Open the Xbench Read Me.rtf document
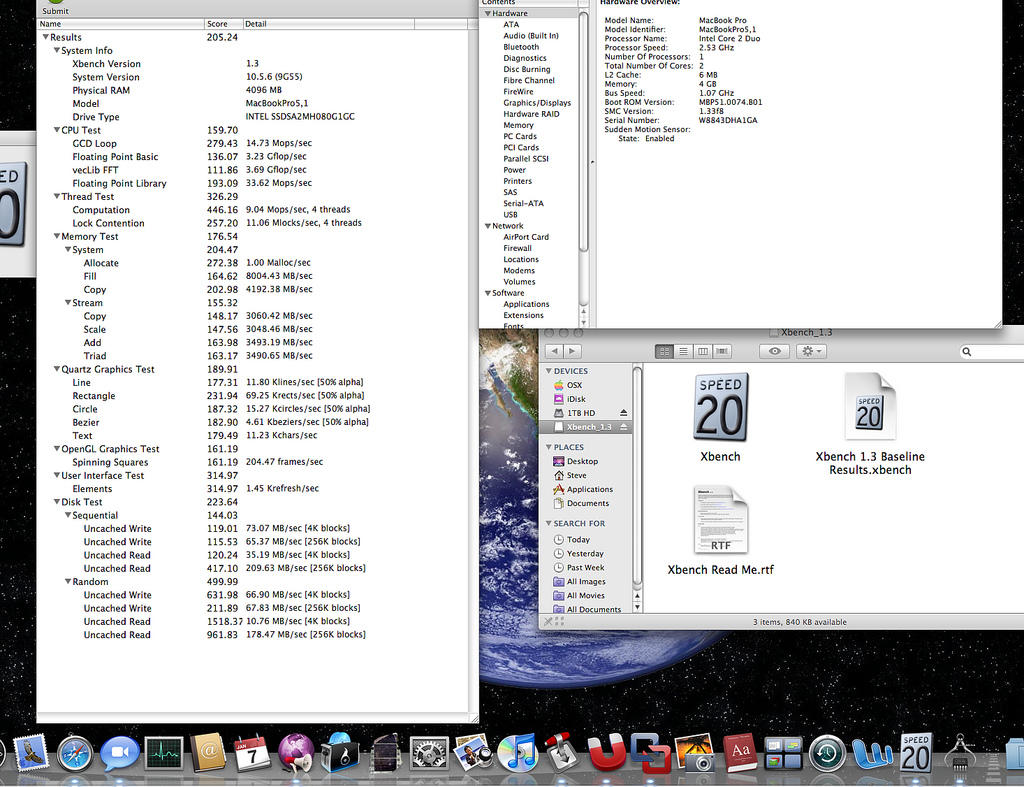Screen dimensions: 1024x787 click(720, 520)
